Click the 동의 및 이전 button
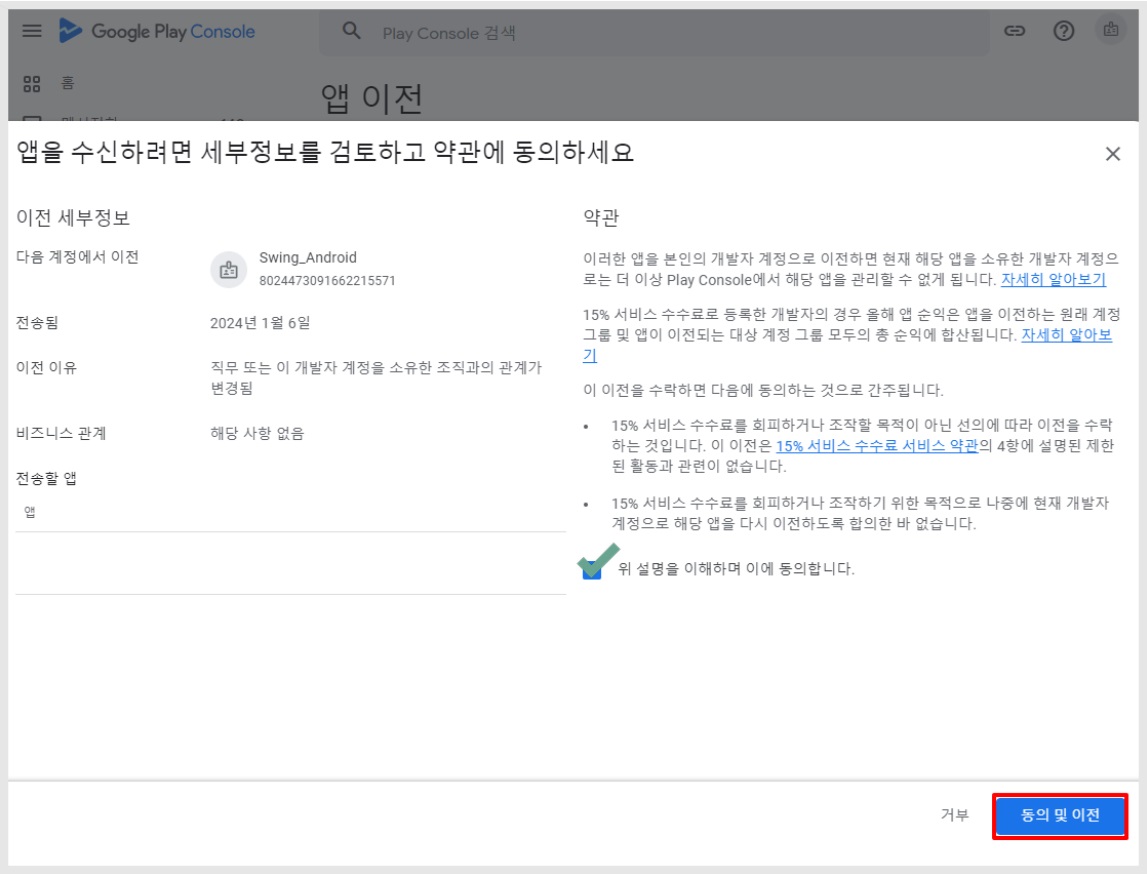 tap(1060, 815)
